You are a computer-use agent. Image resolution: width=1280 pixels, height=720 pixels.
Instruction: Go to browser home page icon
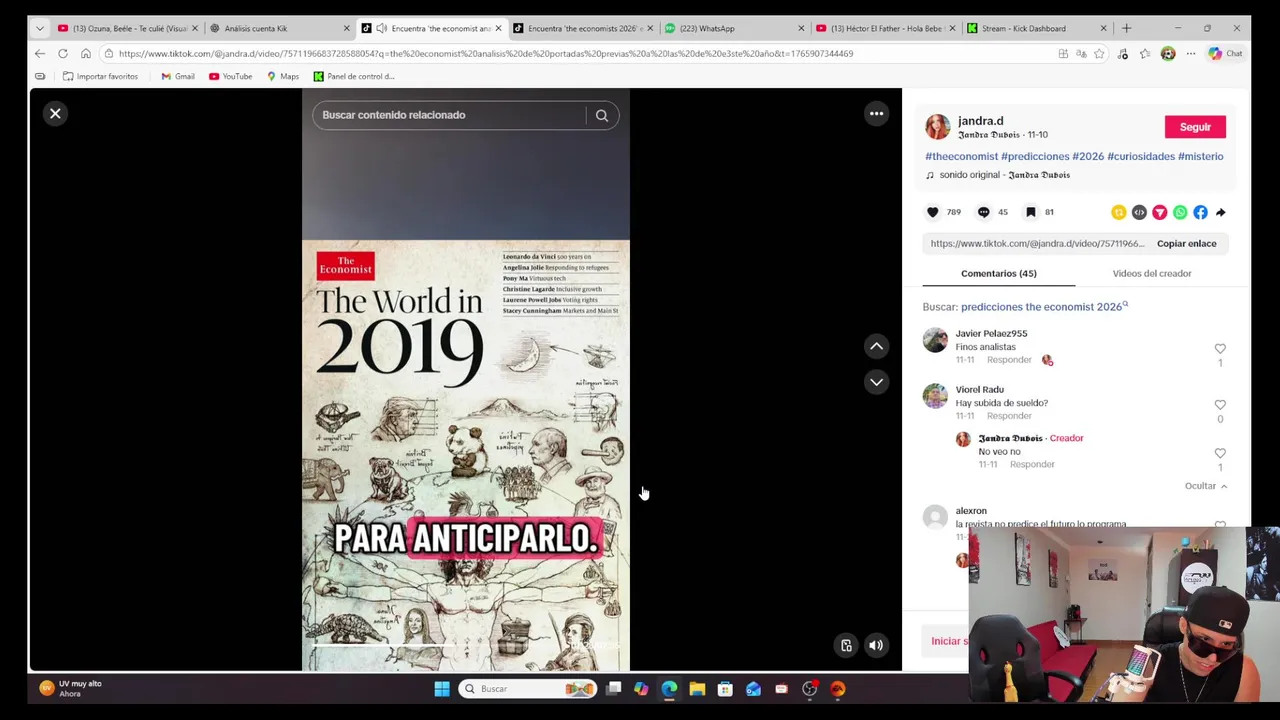[x=86, y=54]
